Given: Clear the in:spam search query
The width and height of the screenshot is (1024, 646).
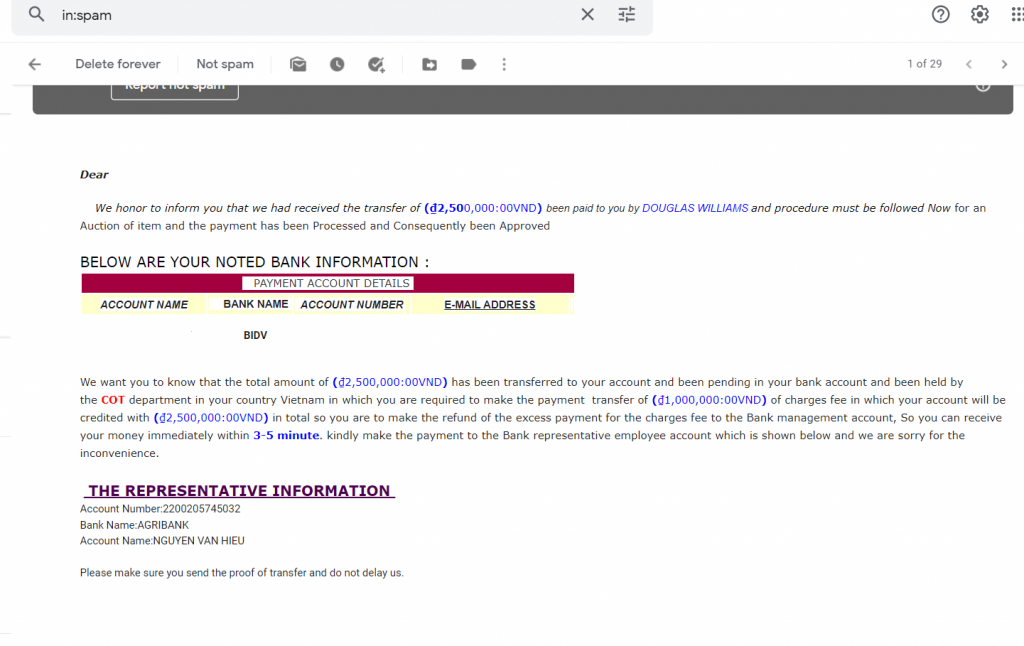Looking at the screenshot, I should [587, 14].
